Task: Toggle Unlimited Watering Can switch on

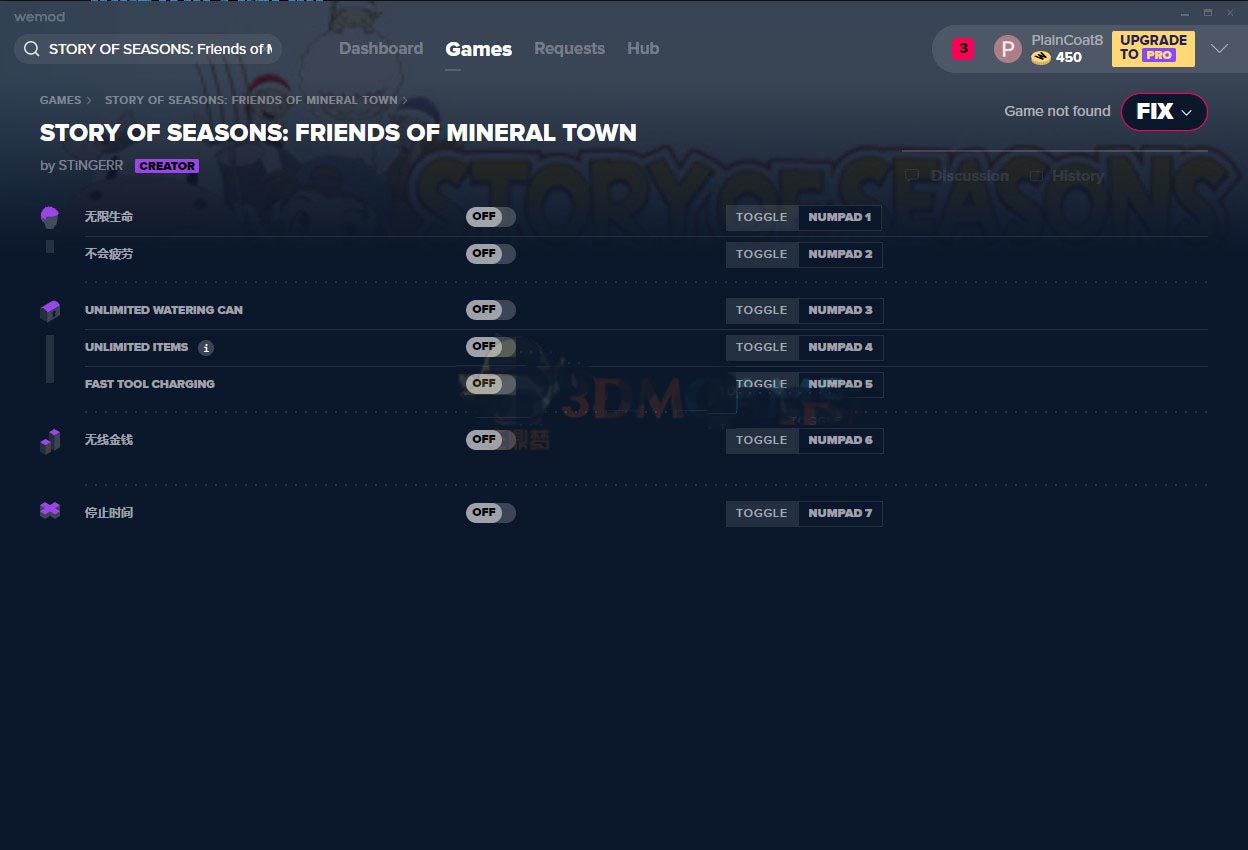Action: 490,310
